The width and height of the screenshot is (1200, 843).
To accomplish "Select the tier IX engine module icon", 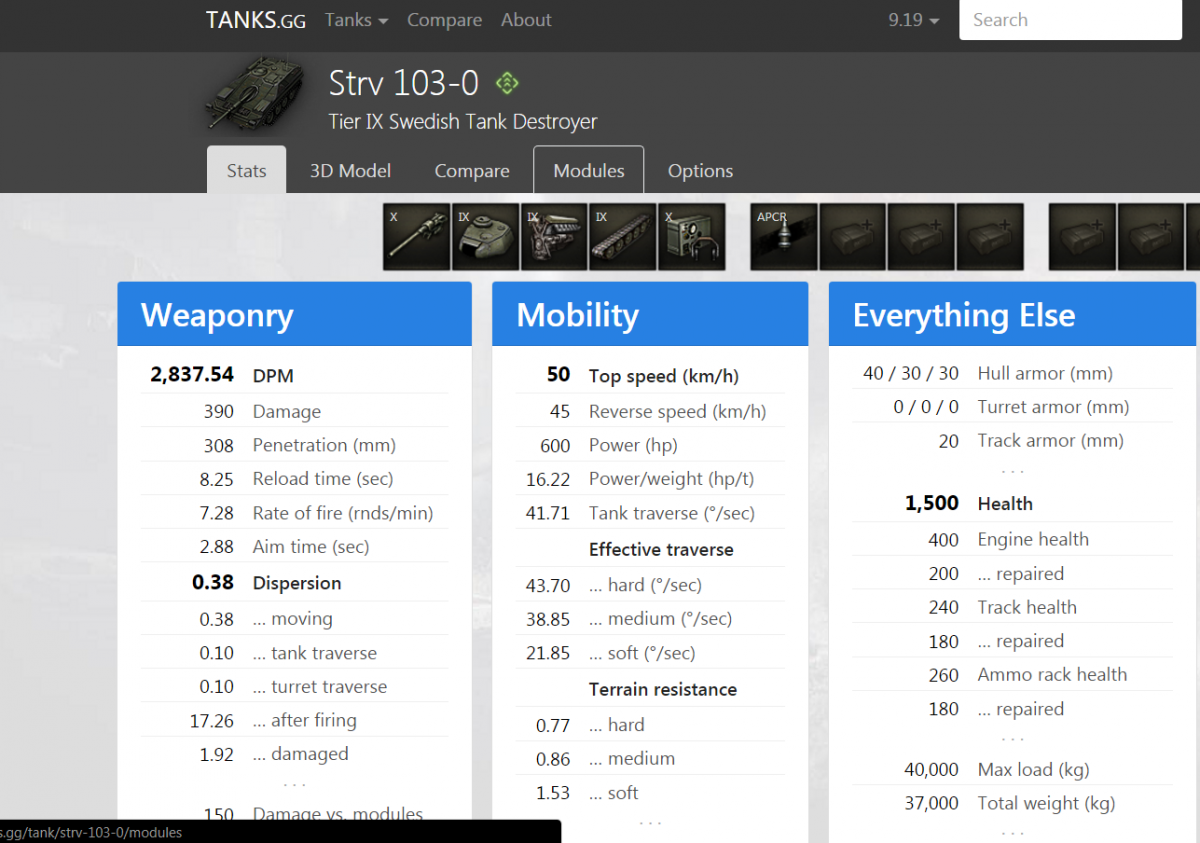I will 554,237.
